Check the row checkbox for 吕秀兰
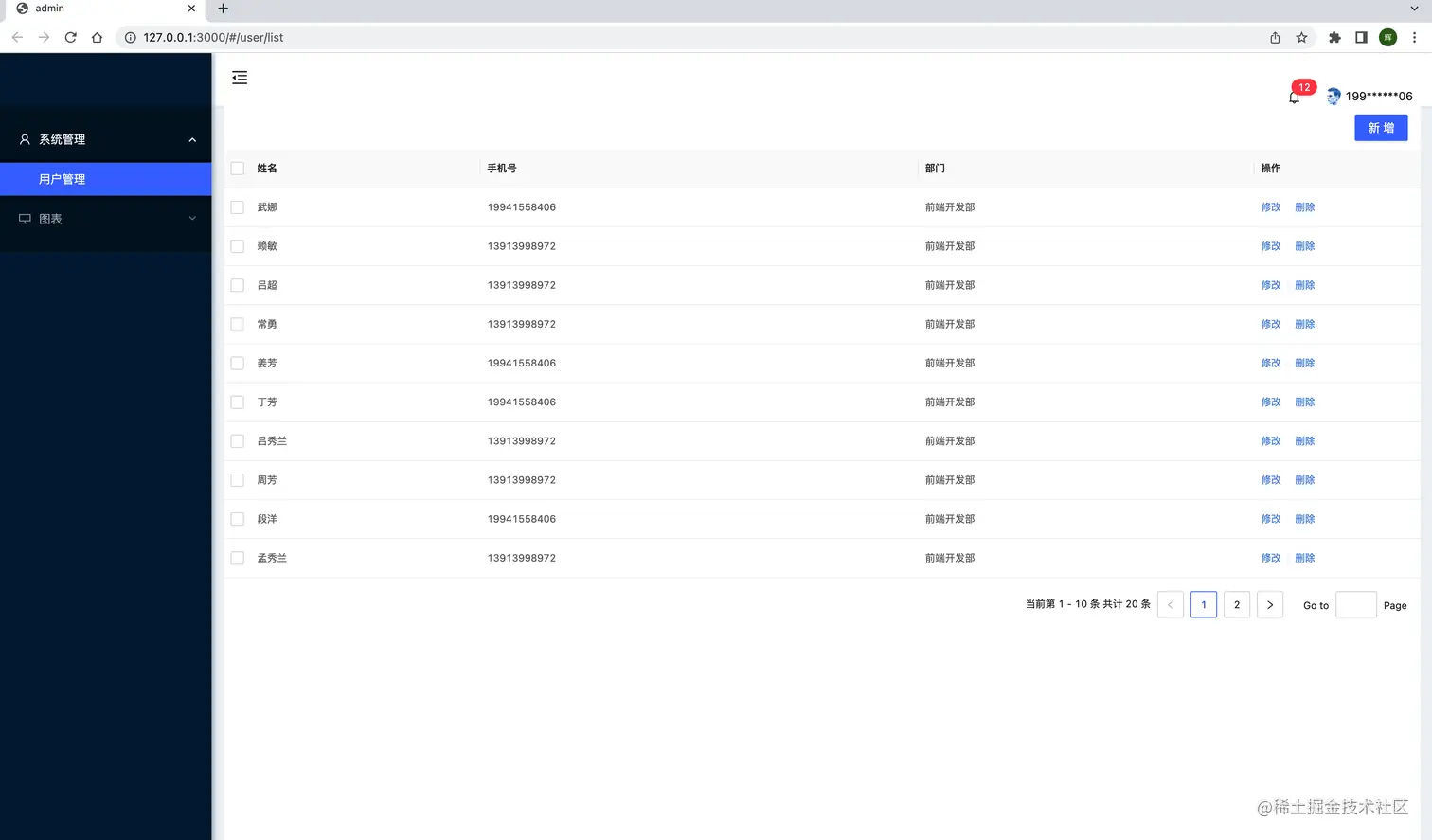 click(x=238, y=441)
